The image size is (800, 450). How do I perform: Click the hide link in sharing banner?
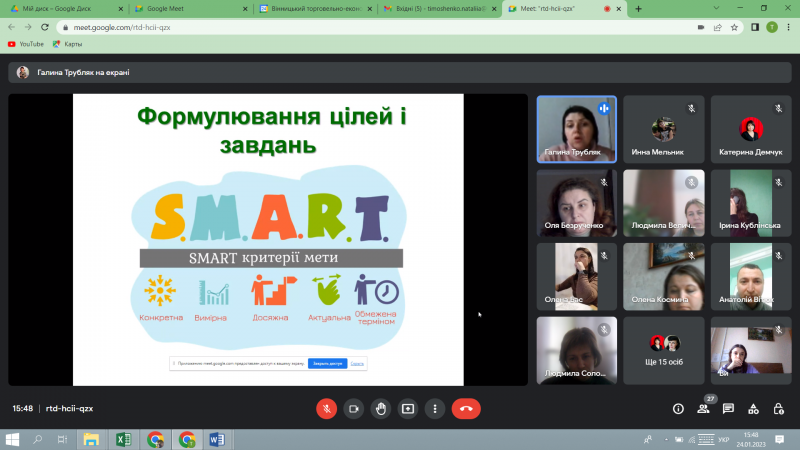[357, 363]
